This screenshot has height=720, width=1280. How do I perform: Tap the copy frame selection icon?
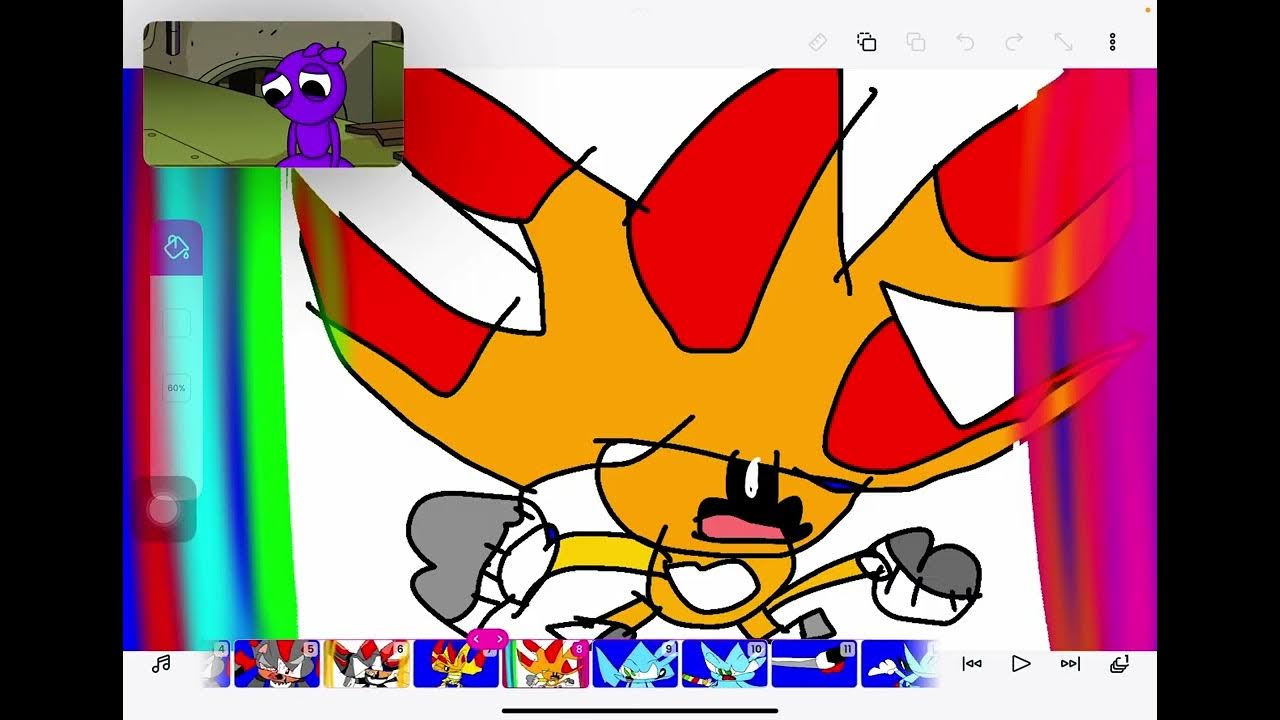[866, 42]
